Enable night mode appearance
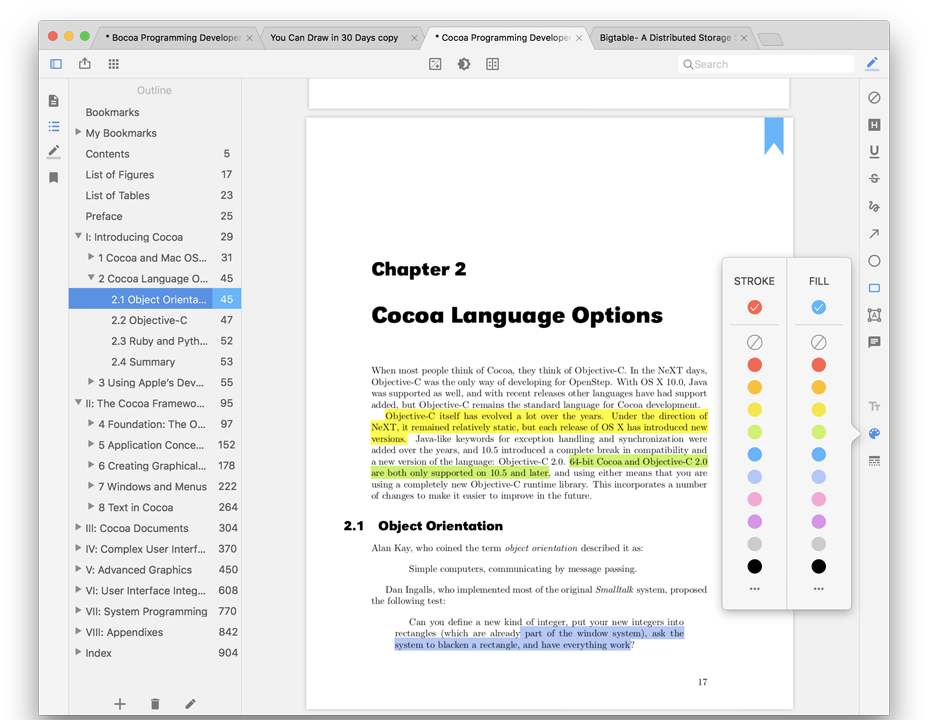This screenshot has width=928, height=720. pyautogui.click(x=461, y=63)
